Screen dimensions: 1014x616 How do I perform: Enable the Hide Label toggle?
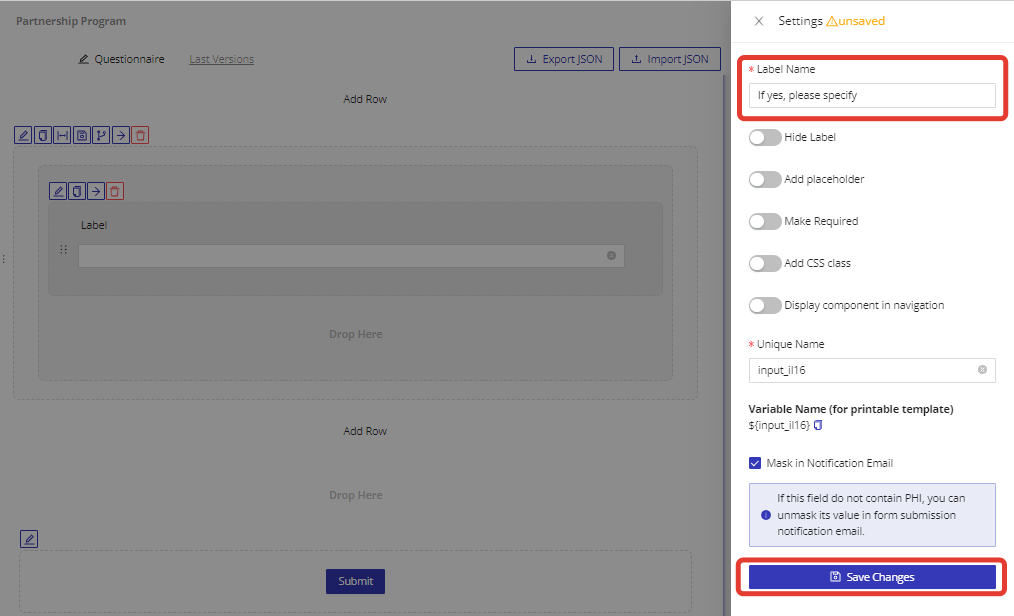[765, 137]
